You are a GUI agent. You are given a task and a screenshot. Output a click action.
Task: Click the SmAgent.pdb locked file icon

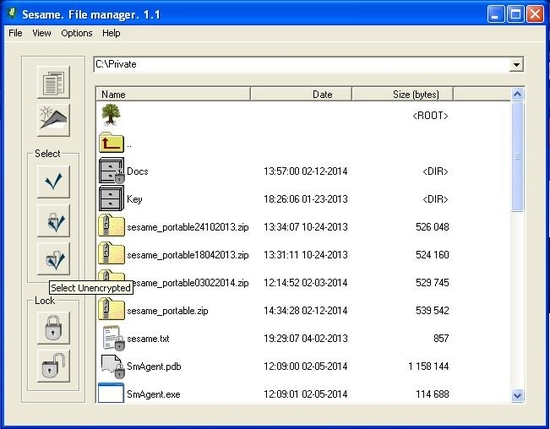tap(113, 366)
